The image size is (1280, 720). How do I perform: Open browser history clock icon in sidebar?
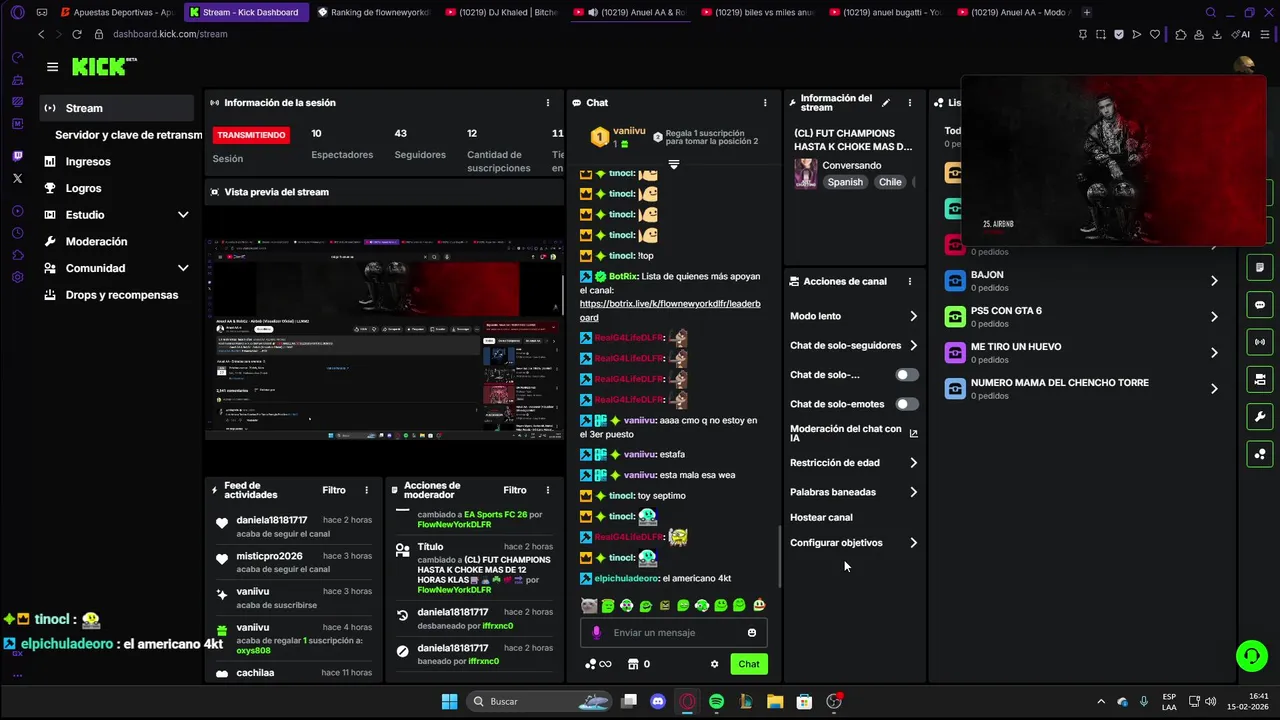[x=18, y=233]
